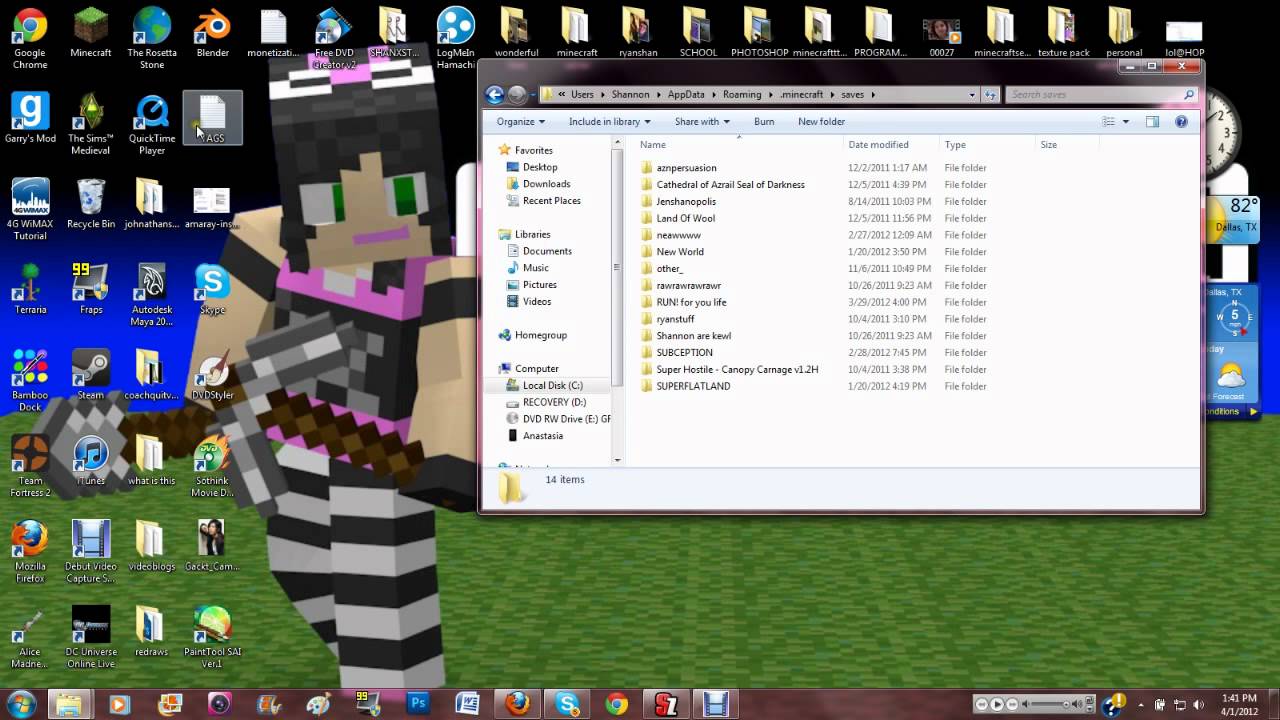
Task: Open the address bar history dropdown arrow
Action: coord(972,95)
